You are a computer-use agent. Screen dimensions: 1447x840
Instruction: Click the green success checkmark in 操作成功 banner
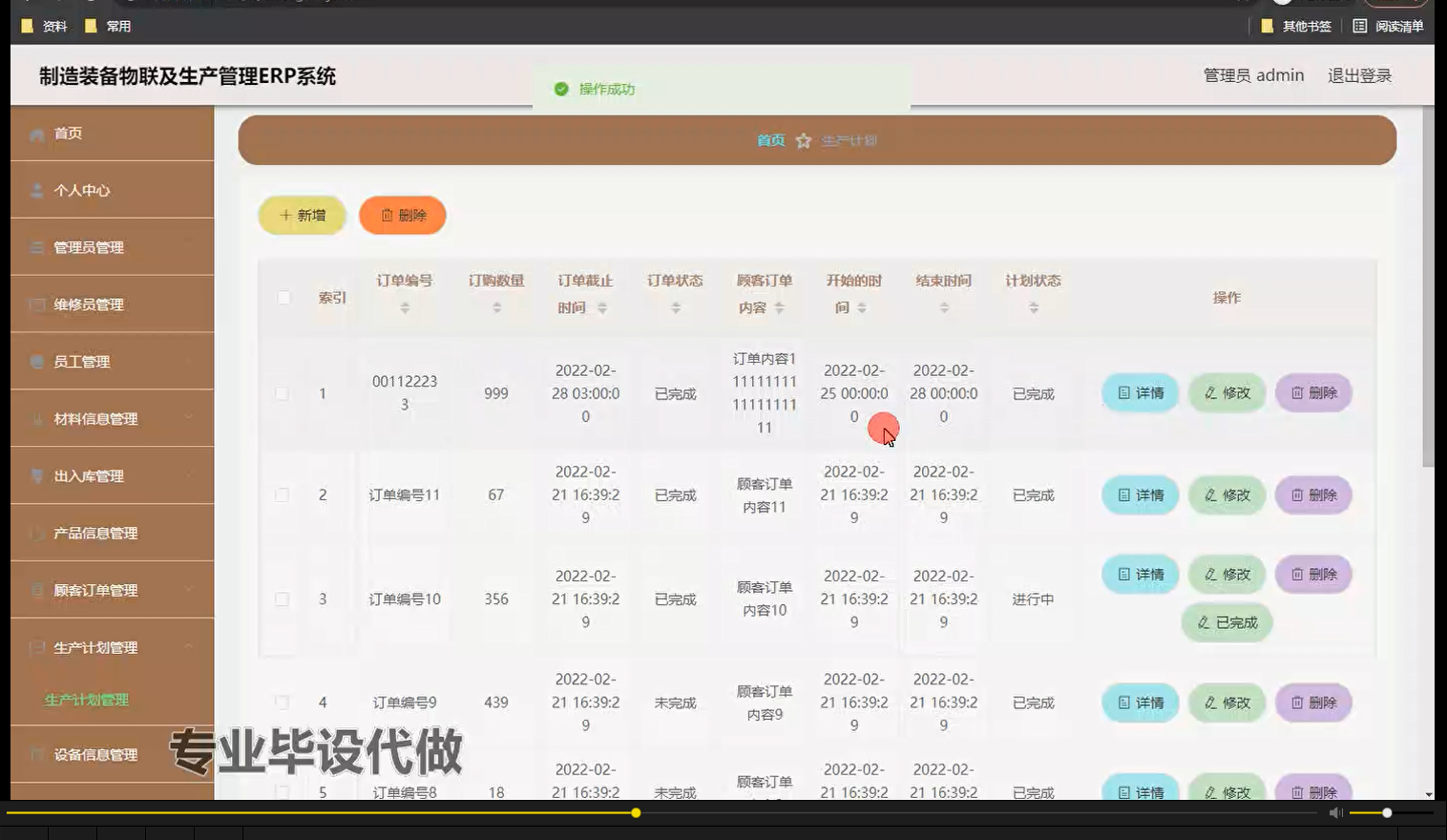coord(561,89)
